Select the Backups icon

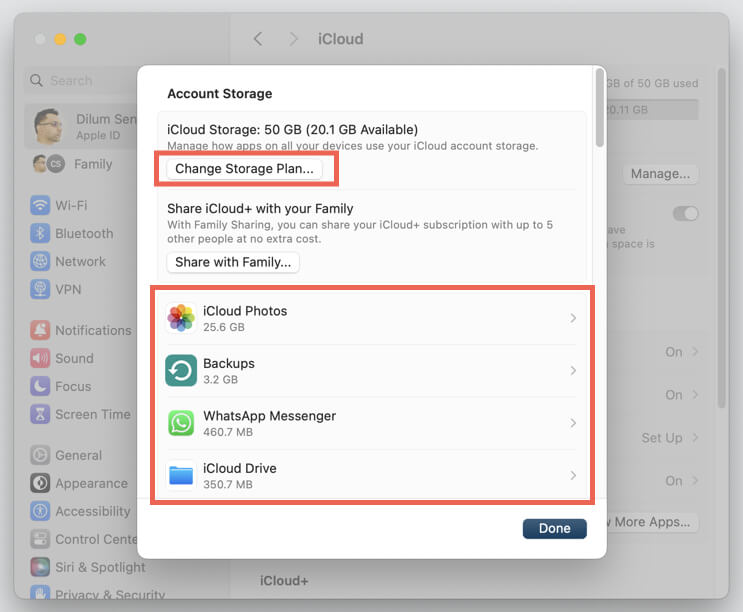[x=181, y=370]
